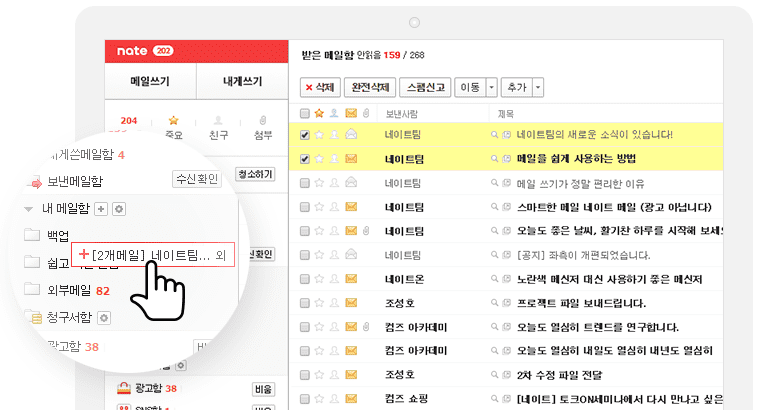This screenshot has width=763, height=410.
Task: Check the '오늘도 열심히 트렌드를 연구합니다' email
Action: 305,327
